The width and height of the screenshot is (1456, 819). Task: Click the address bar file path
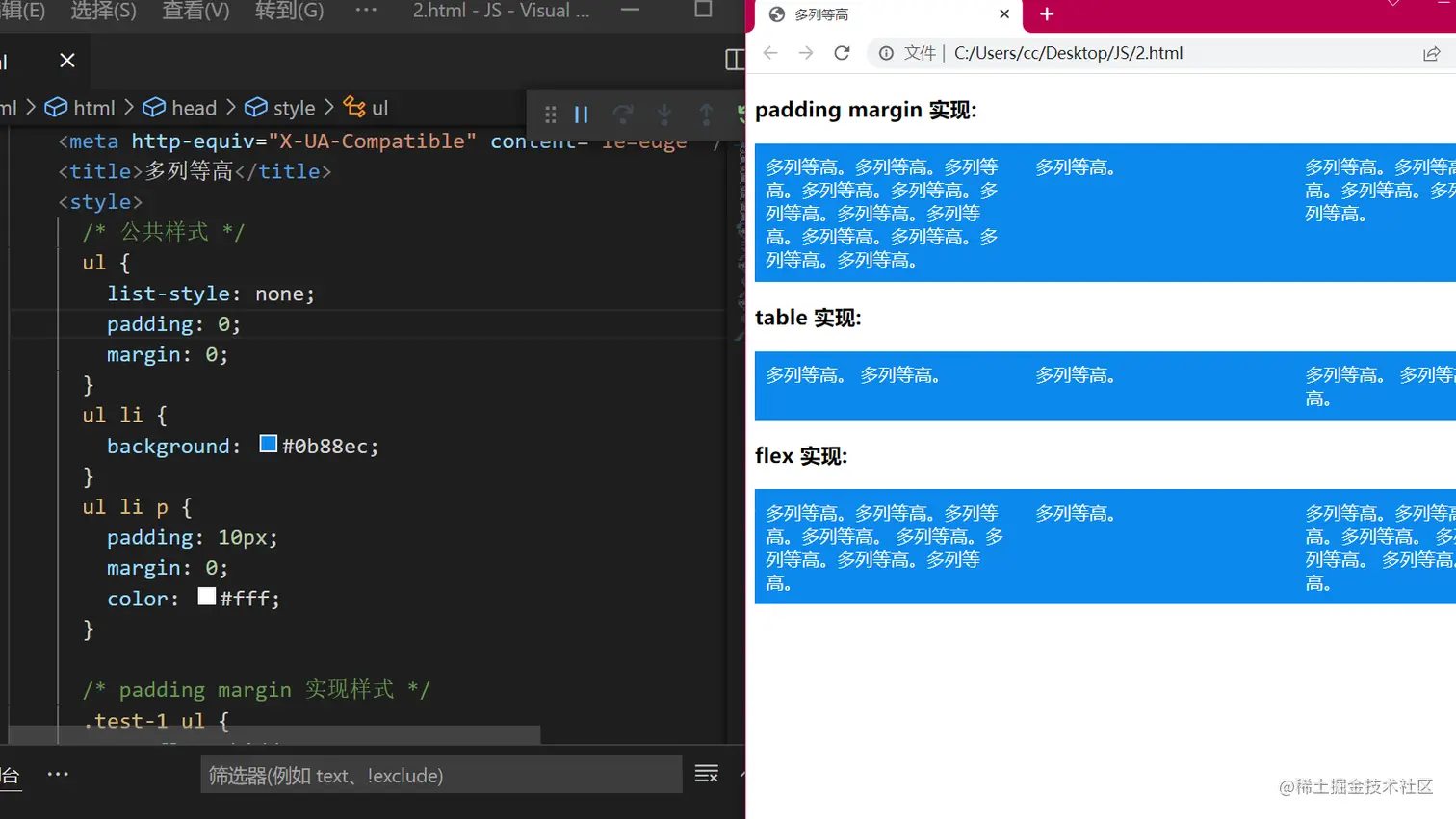tap(1069, 53)
